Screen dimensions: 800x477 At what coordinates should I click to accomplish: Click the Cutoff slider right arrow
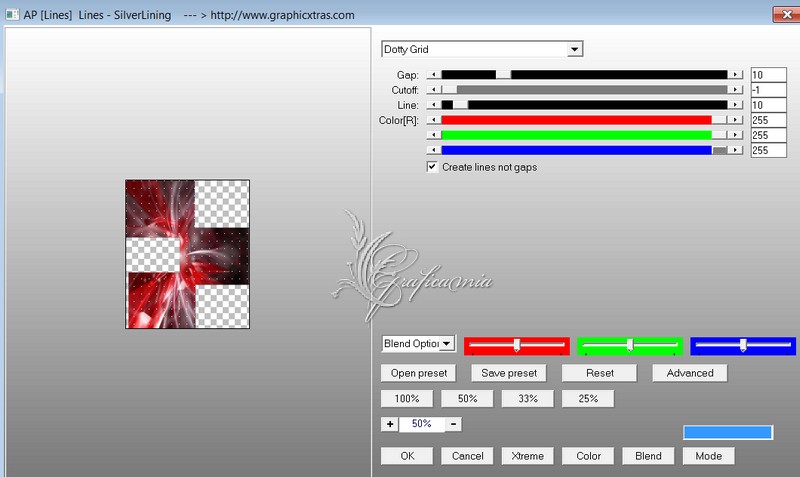[735, 90]
